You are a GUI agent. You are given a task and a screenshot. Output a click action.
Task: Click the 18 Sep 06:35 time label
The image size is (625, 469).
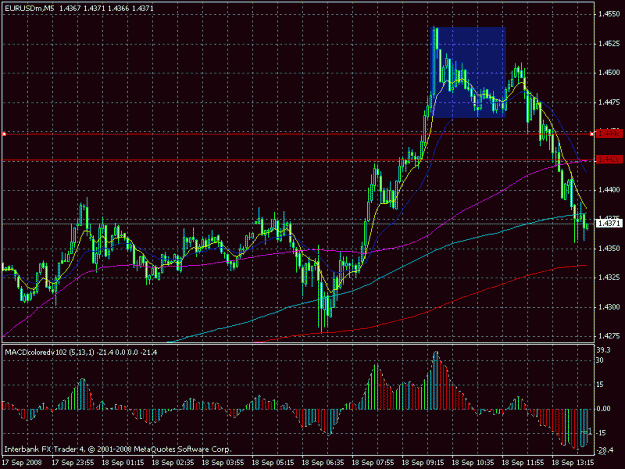(323, 463)
